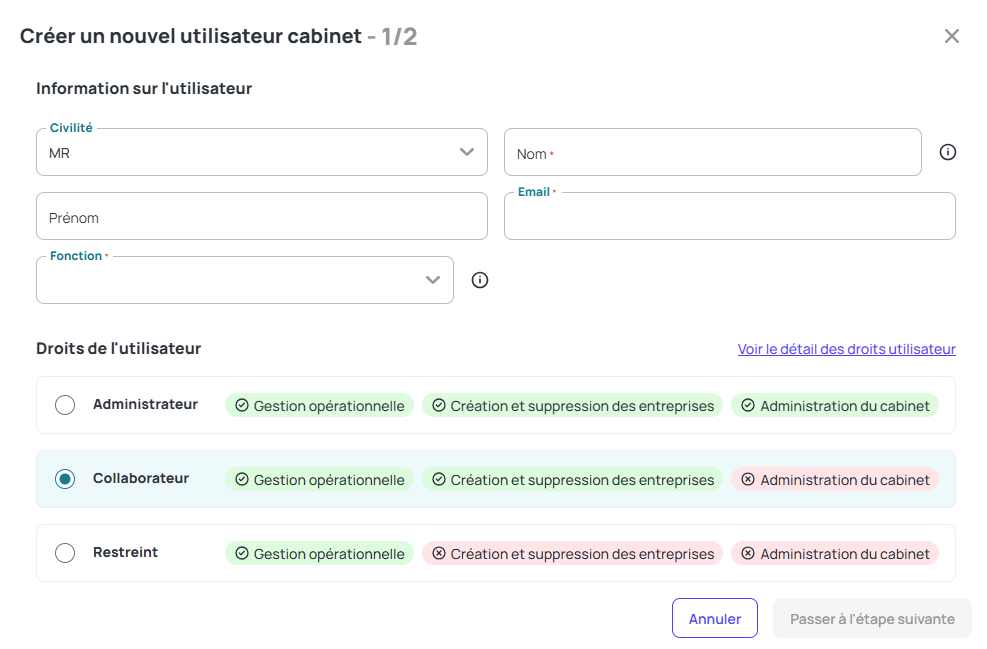Expand the Fonction dropdown chevron

tap(433, 280)
